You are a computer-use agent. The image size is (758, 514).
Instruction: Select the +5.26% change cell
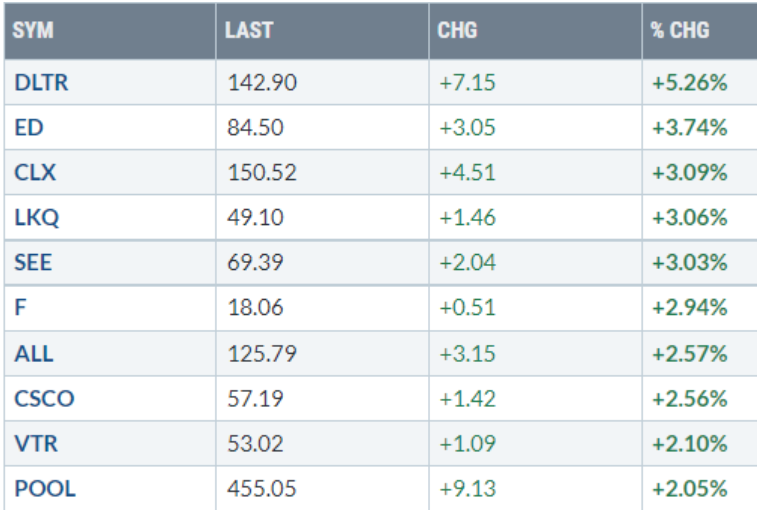coord(688,84)
